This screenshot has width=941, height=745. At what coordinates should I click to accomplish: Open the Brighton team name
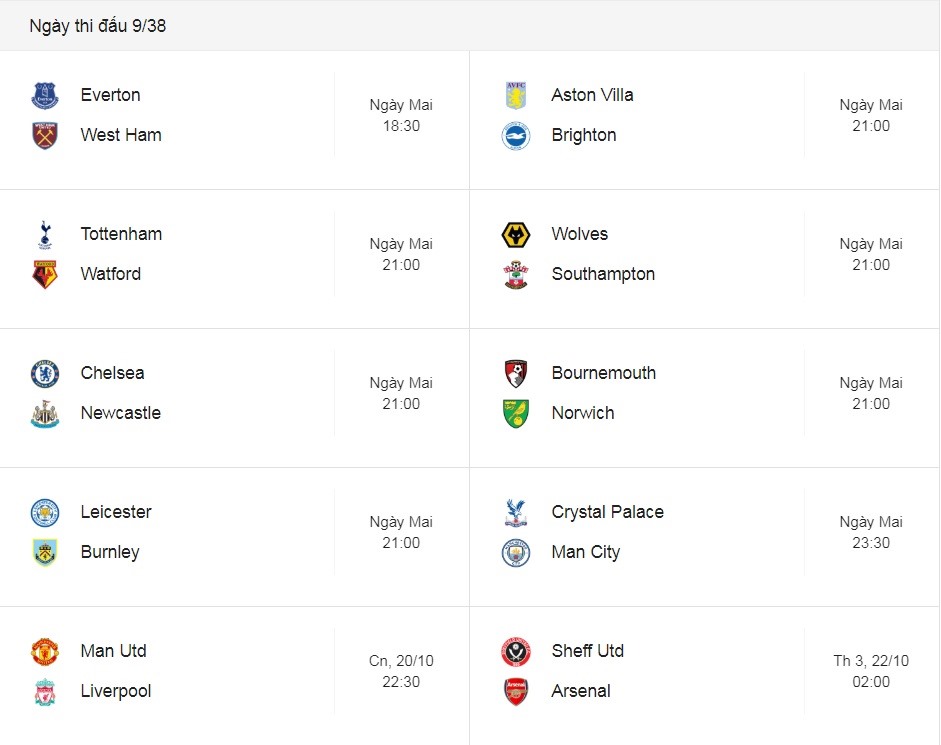584,135
